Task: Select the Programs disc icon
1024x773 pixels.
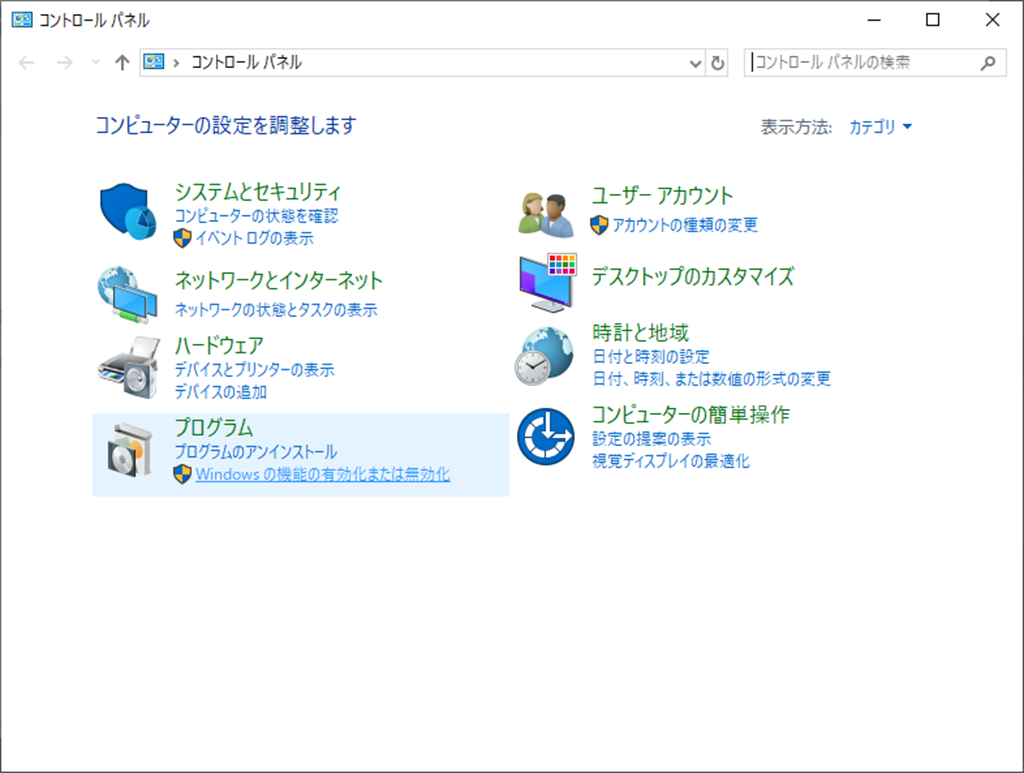Action: coord(129,451)
